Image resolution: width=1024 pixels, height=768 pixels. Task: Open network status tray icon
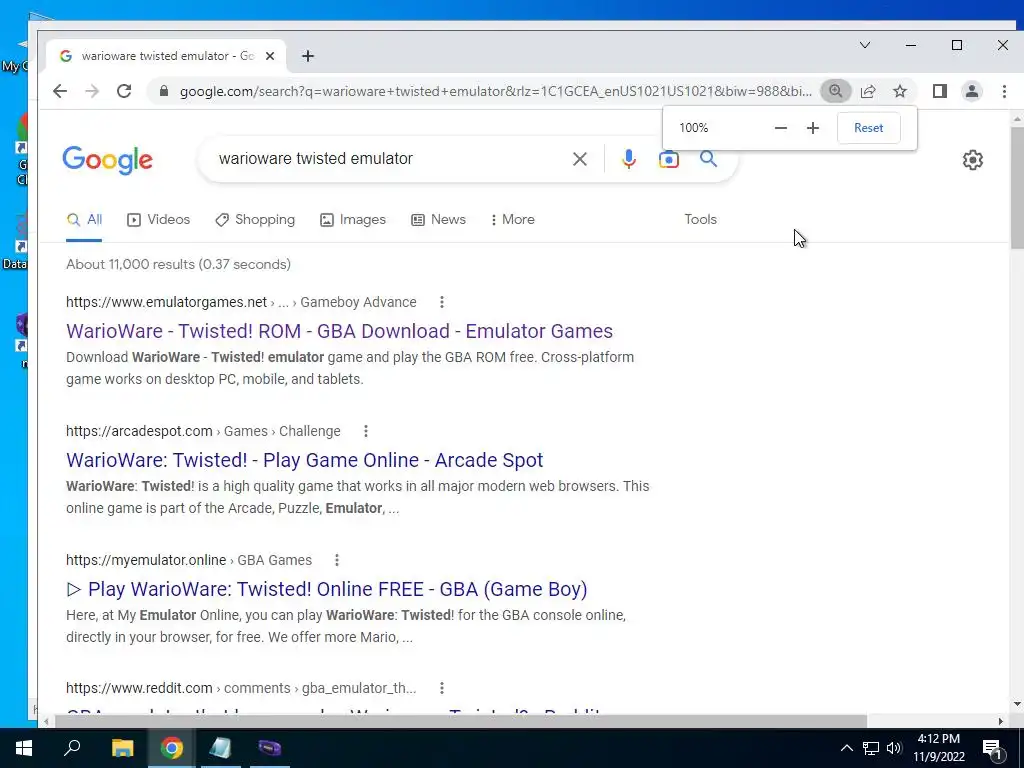click(871, 748)
